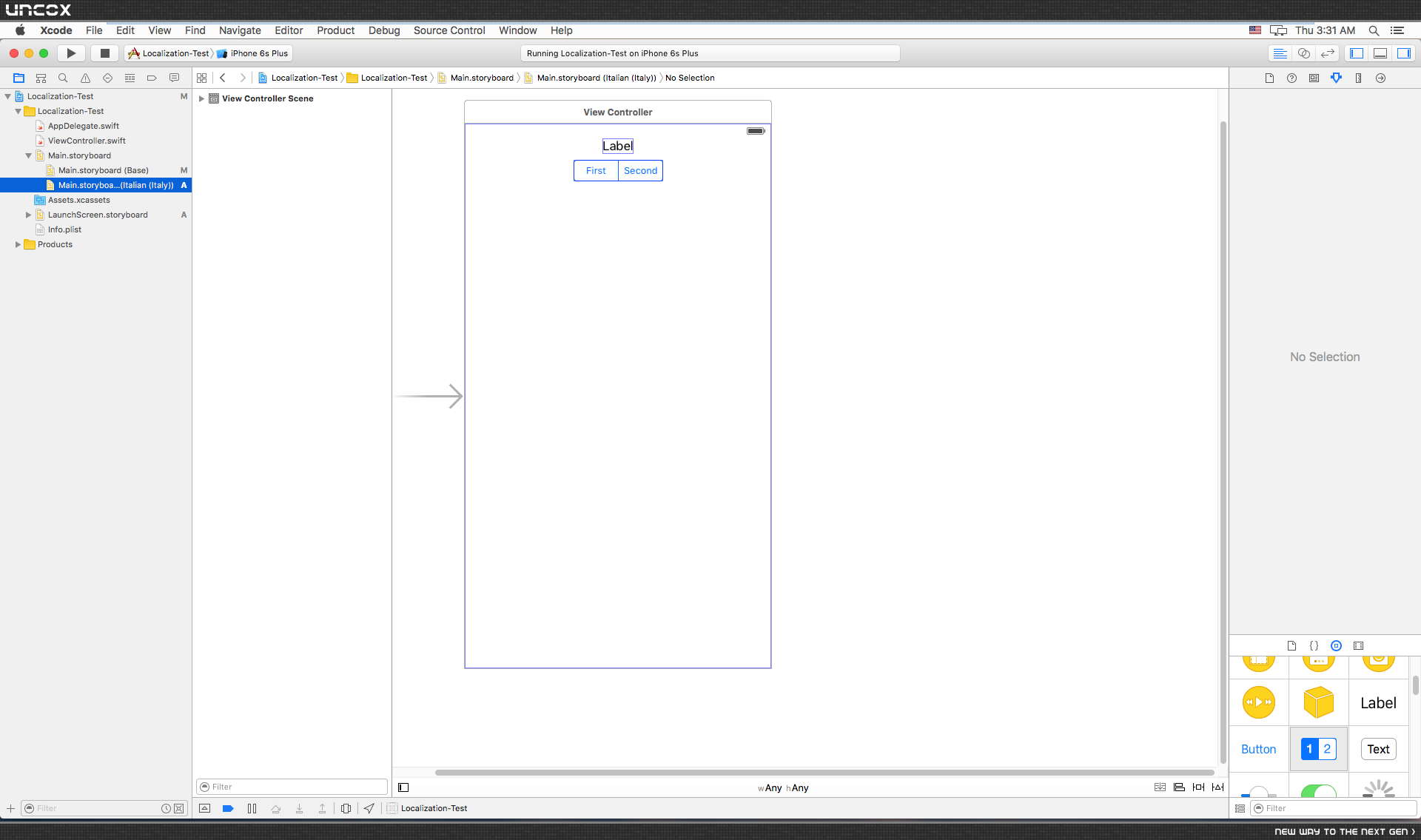1421x840 pixels.
Task: Expand the Products folder
Action: tap(19, 244)
